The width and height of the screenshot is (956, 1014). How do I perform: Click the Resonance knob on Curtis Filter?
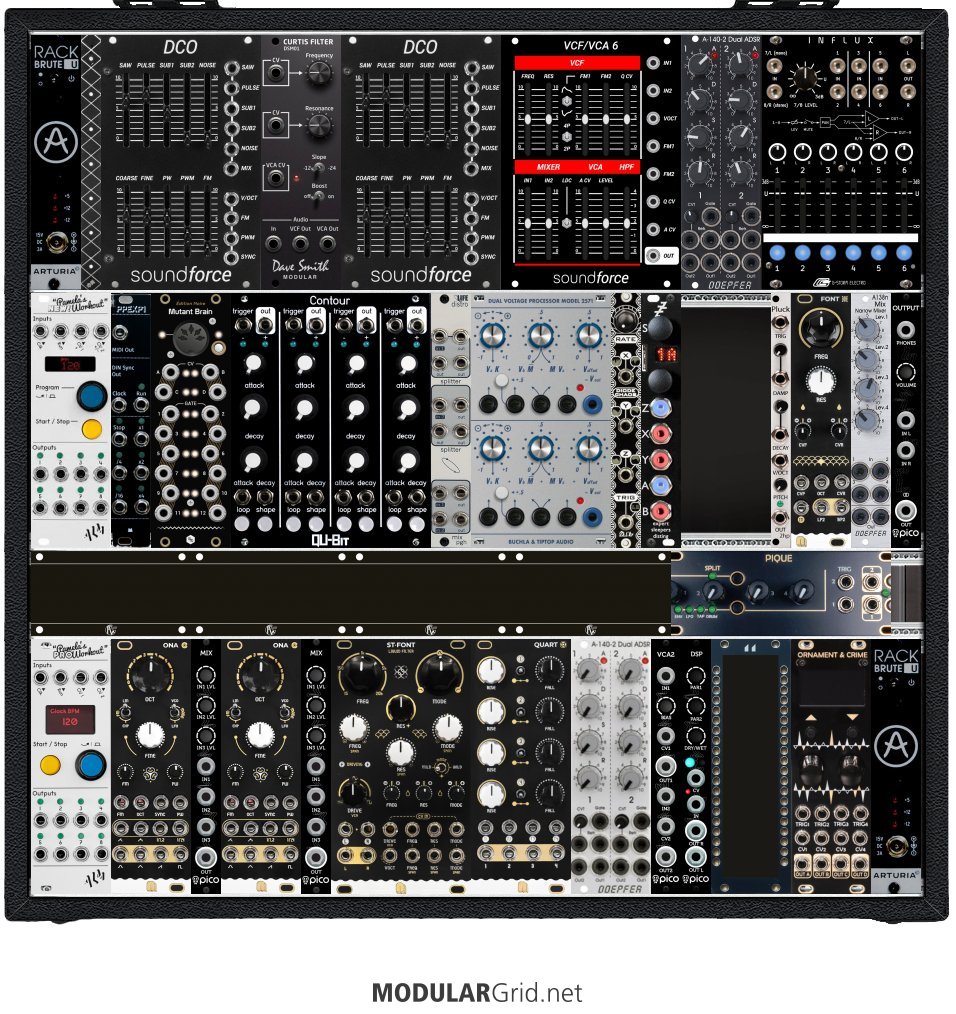318,127
